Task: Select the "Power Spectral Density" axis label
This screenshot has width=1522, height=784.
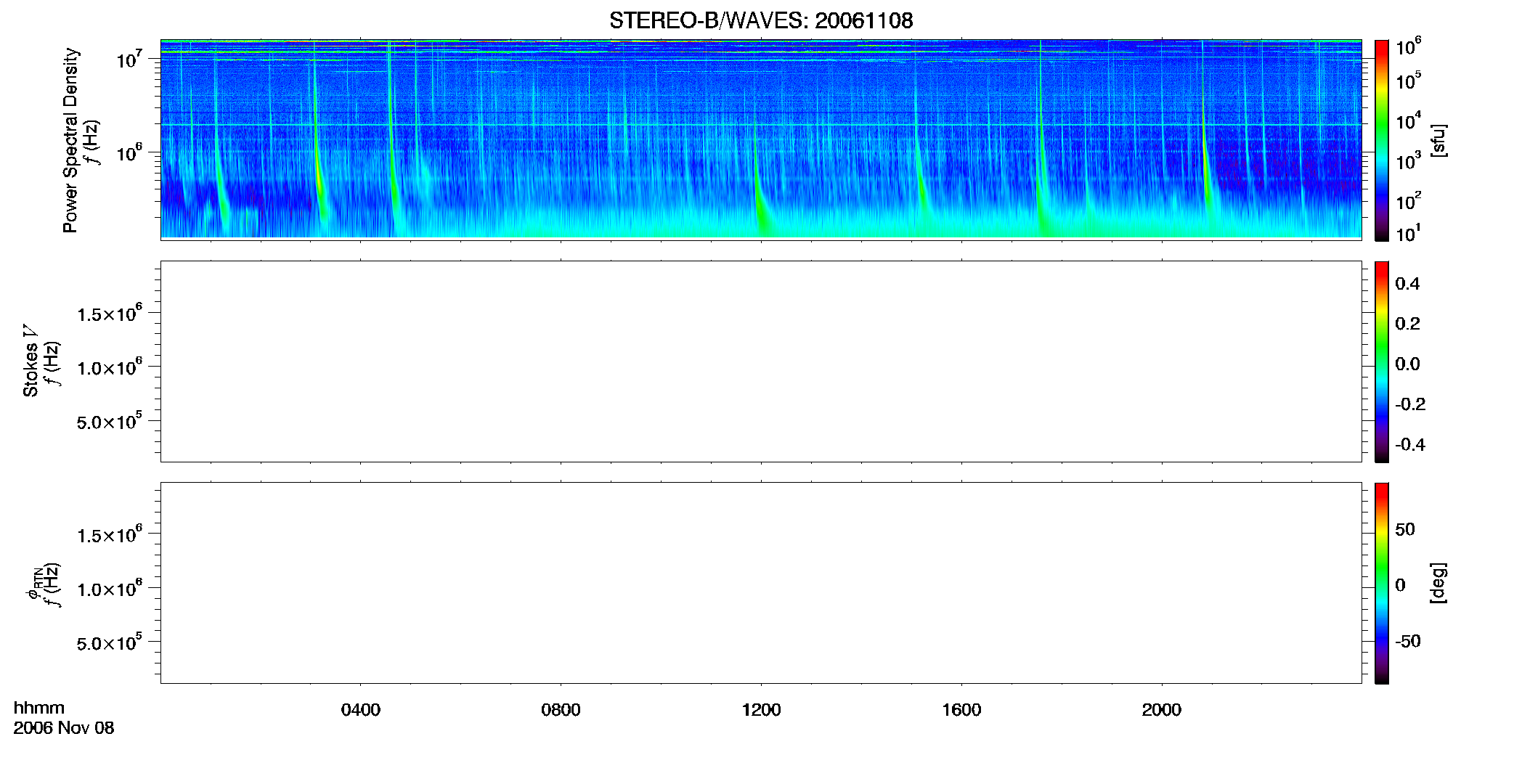Action: pos(70,140)
